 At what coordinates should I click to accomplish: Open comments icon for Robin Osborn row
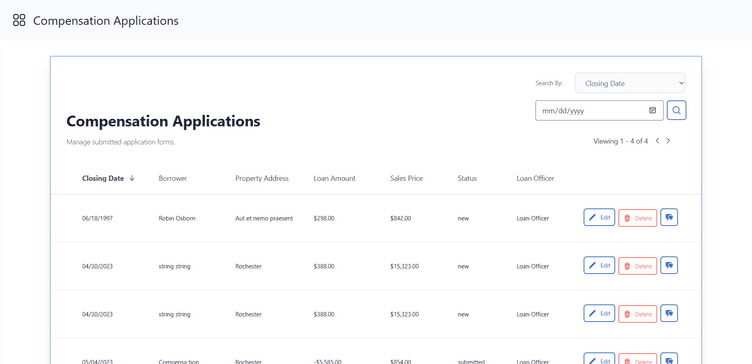(x=669, y=217)
